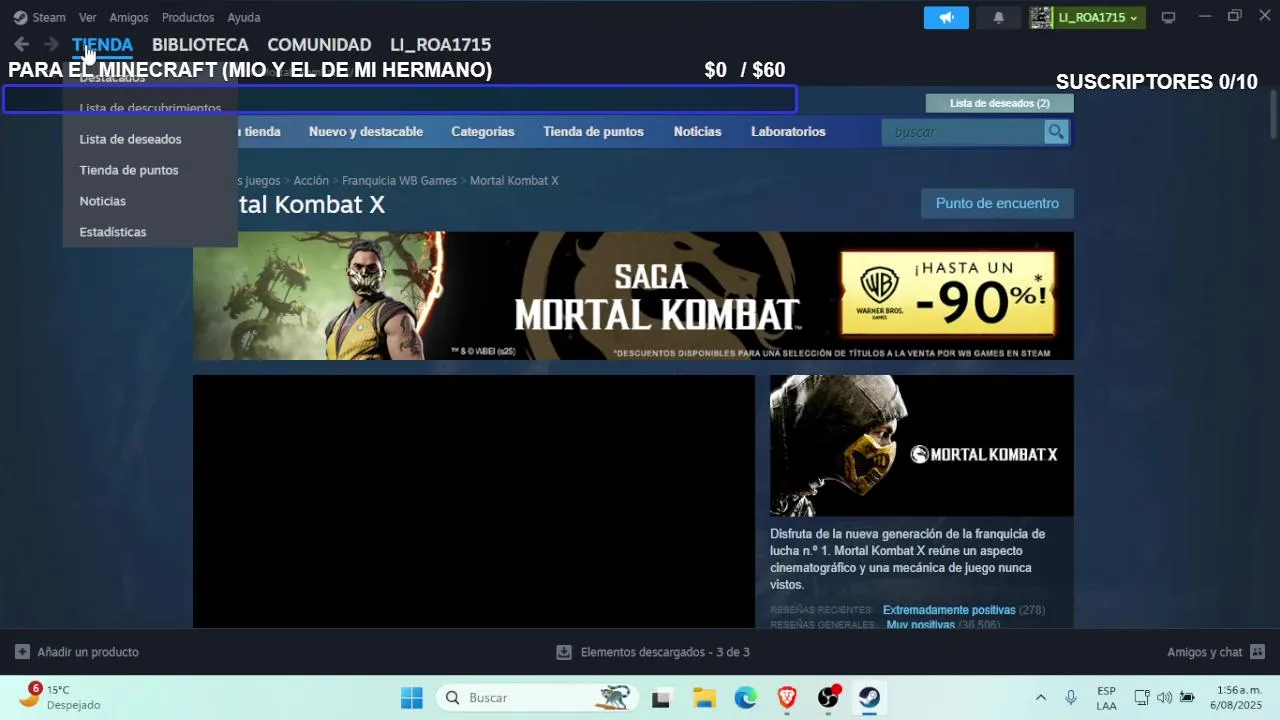
Task: Open the notifications bell
Action: coord(998,17)
